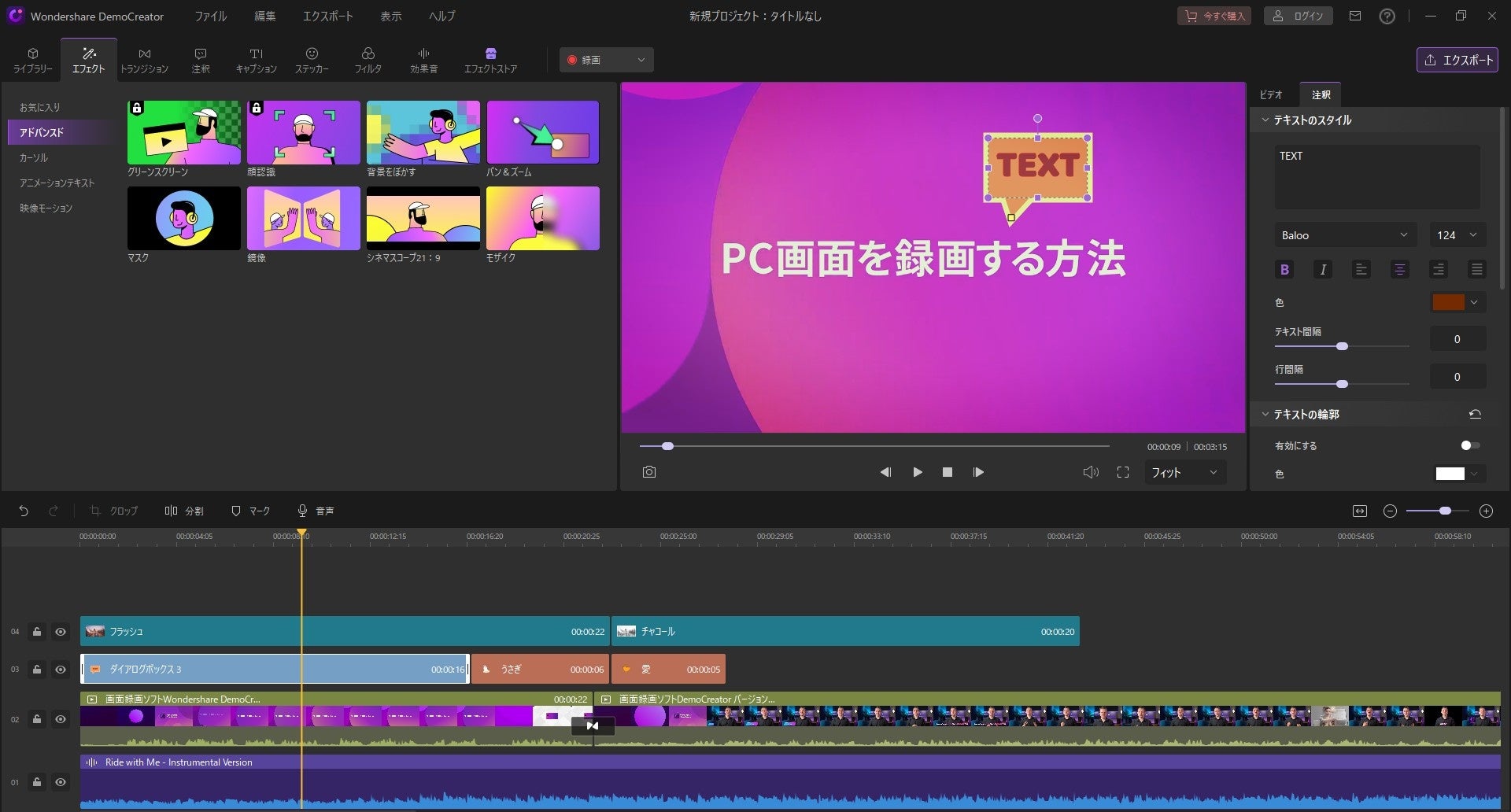
Task: Open the Filter (フィルタ) panel
Action: coord(368,60)
